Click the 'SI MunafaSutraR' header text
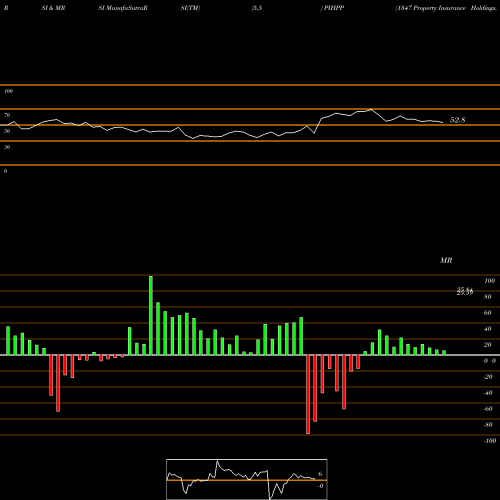 (x=123, y=8)
